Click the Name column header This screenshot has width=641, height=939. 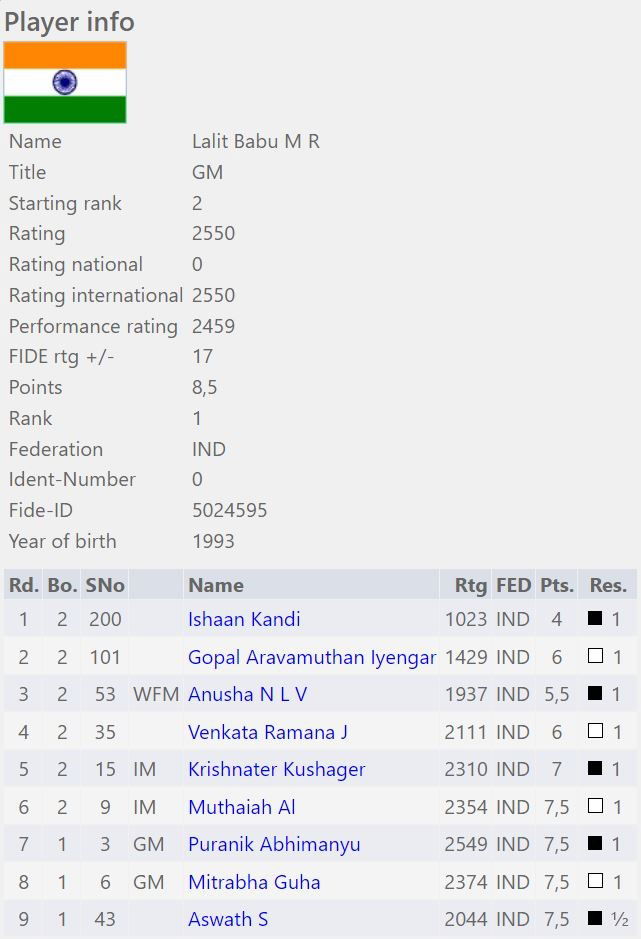216,585
